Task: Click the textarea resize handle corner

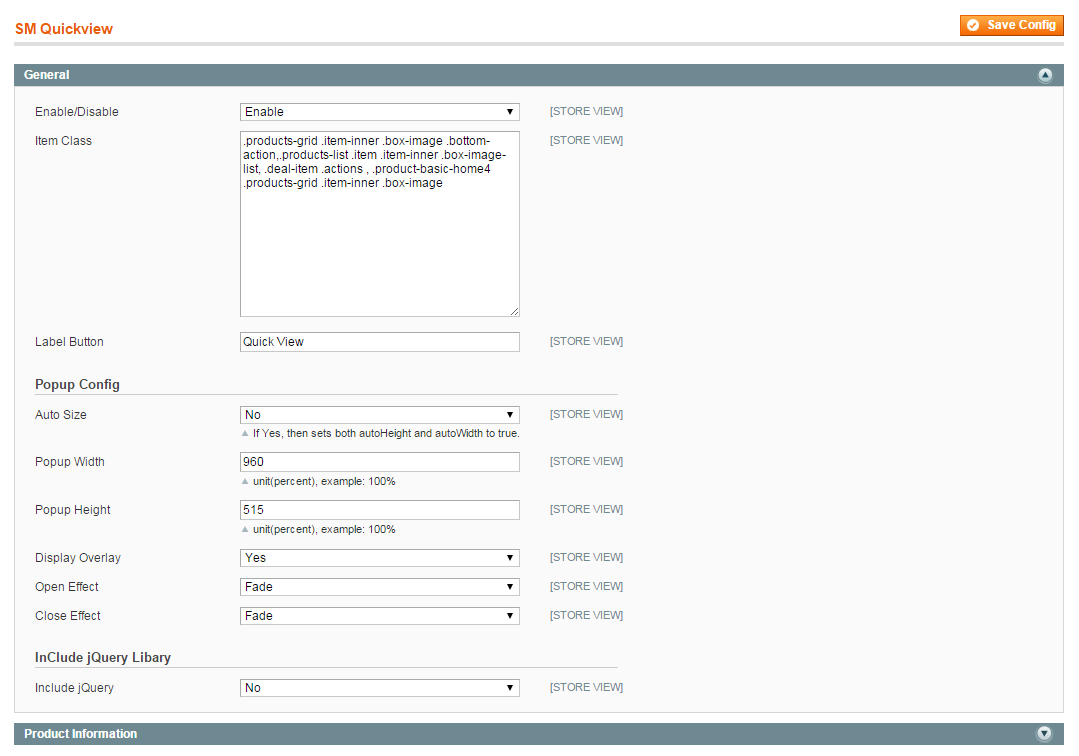Action: tap(514, 312)
